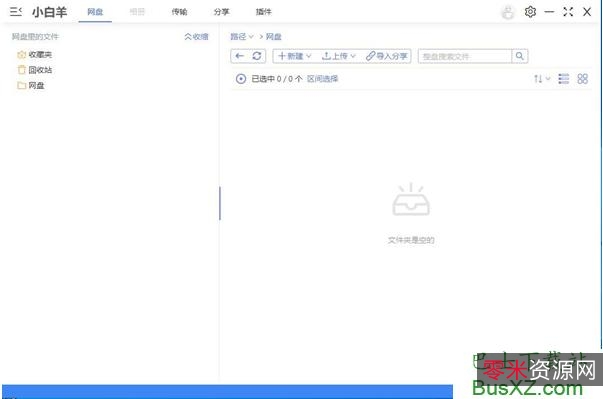This screenshot has height=399, width=603.
Task: Open the 路径 dropdown
Action: pos(242,37)
